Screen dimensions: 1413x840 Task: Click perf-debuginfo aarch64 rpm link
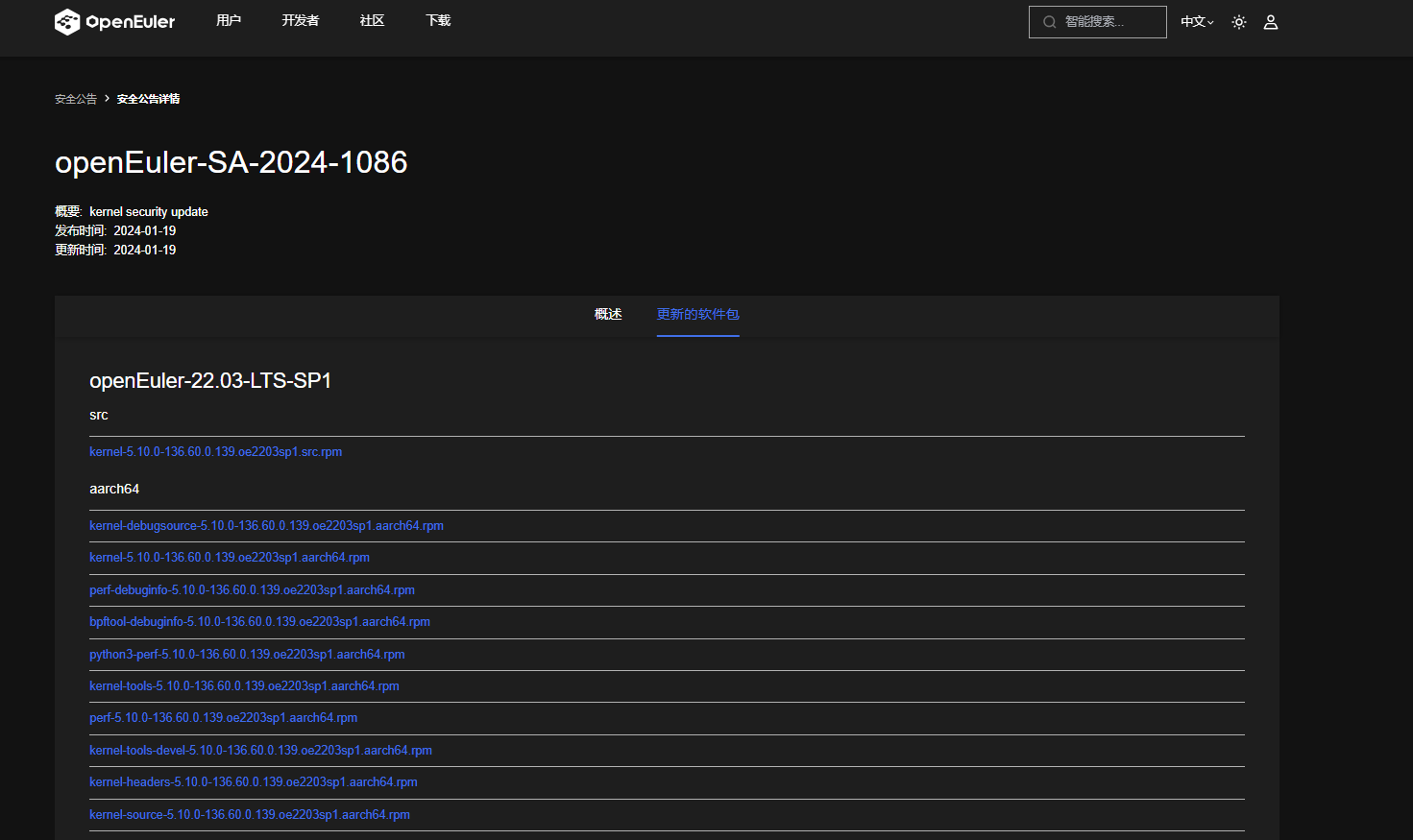click(x=252, y=590)
